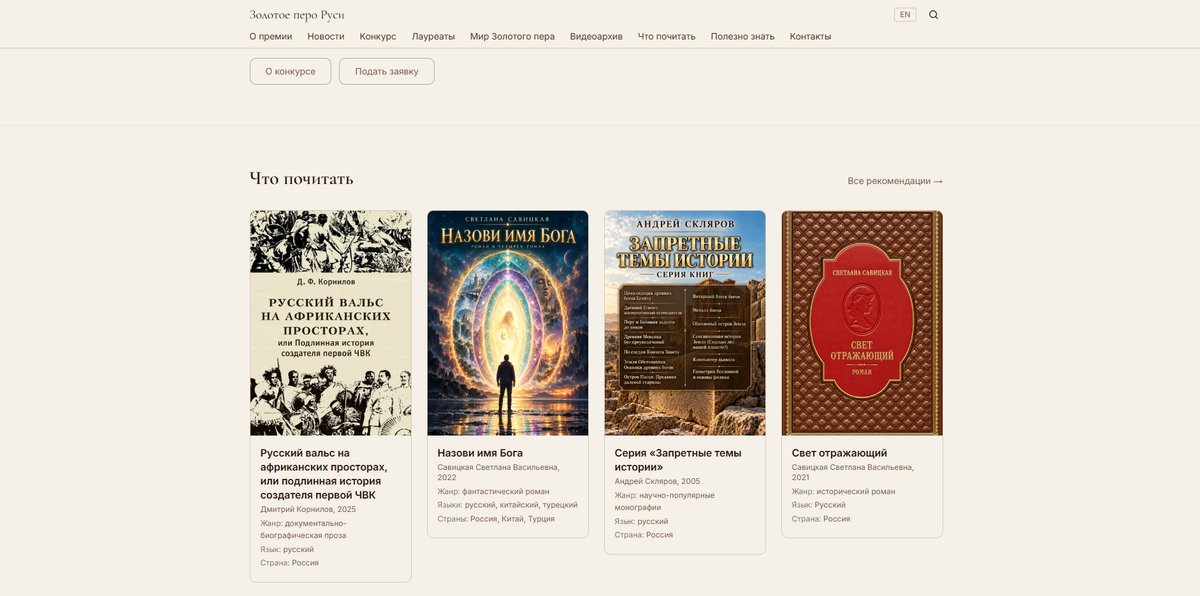Open the search magnifier icon

(x=934, y=15)
